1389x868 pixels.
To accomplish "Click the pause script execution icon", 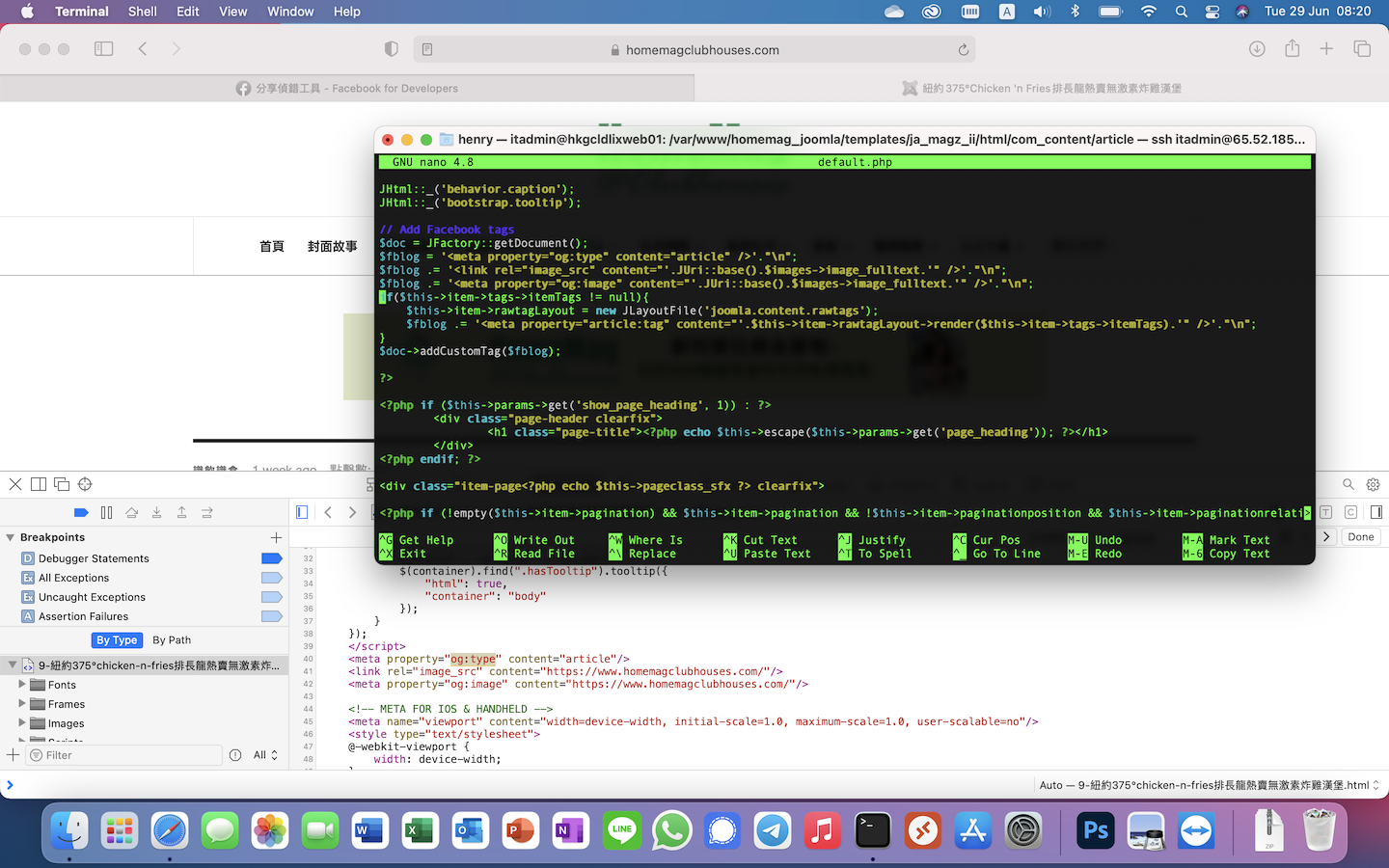I will pyautogui.click(x=107, y=513).
